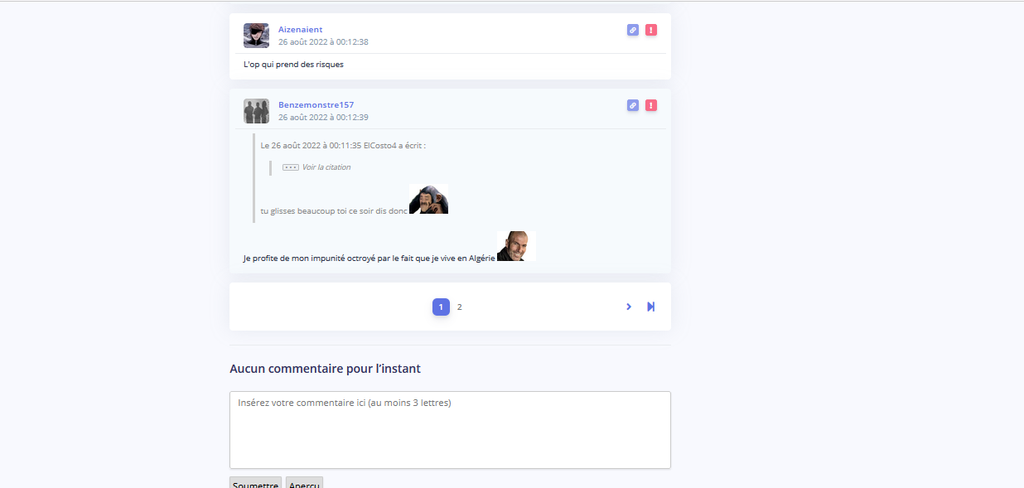Report Aizenaient's post with the red exclamation icon
Viewport: 1024px width, 488px height.
[651, 30]
